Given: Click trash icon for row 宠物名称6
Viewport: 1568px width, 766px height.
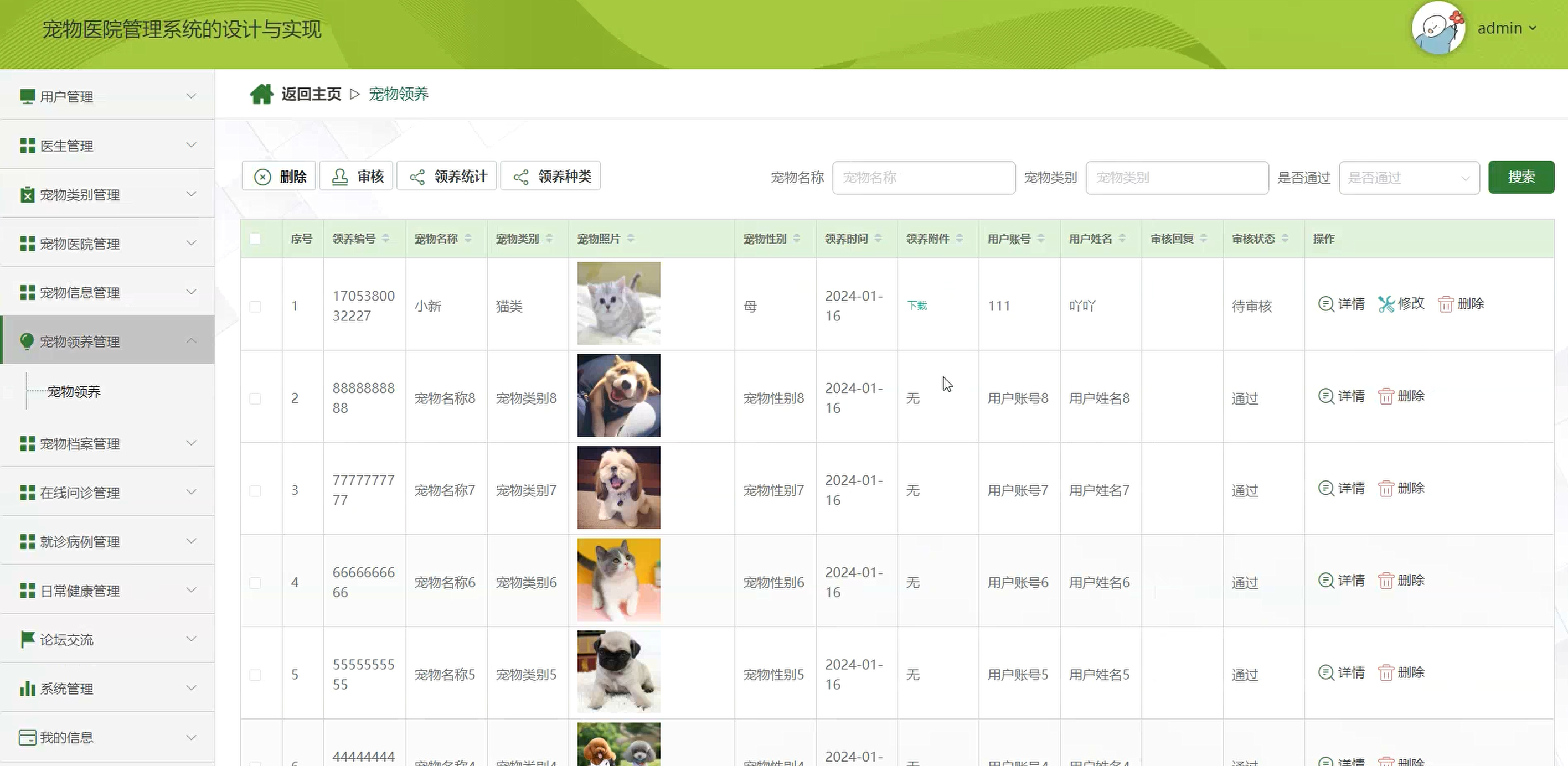Looking at the screenshot, I should click(1386, 581).
